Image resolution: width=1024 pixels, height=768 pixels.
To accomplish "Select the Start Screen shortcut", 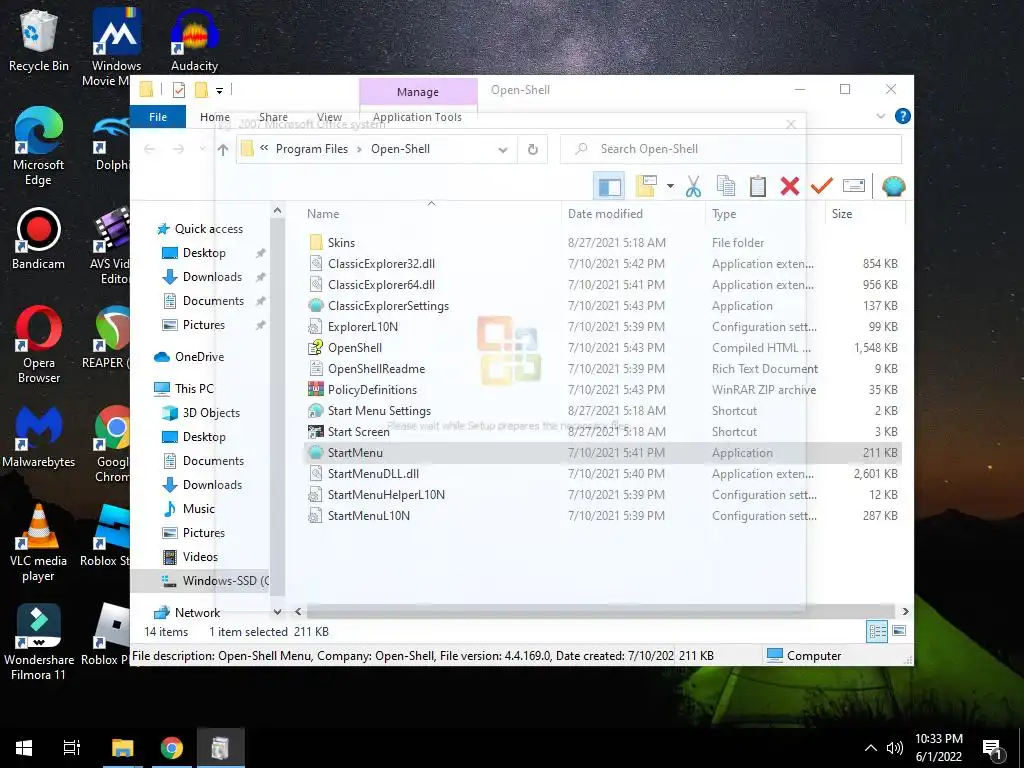I will pos(359,432).
